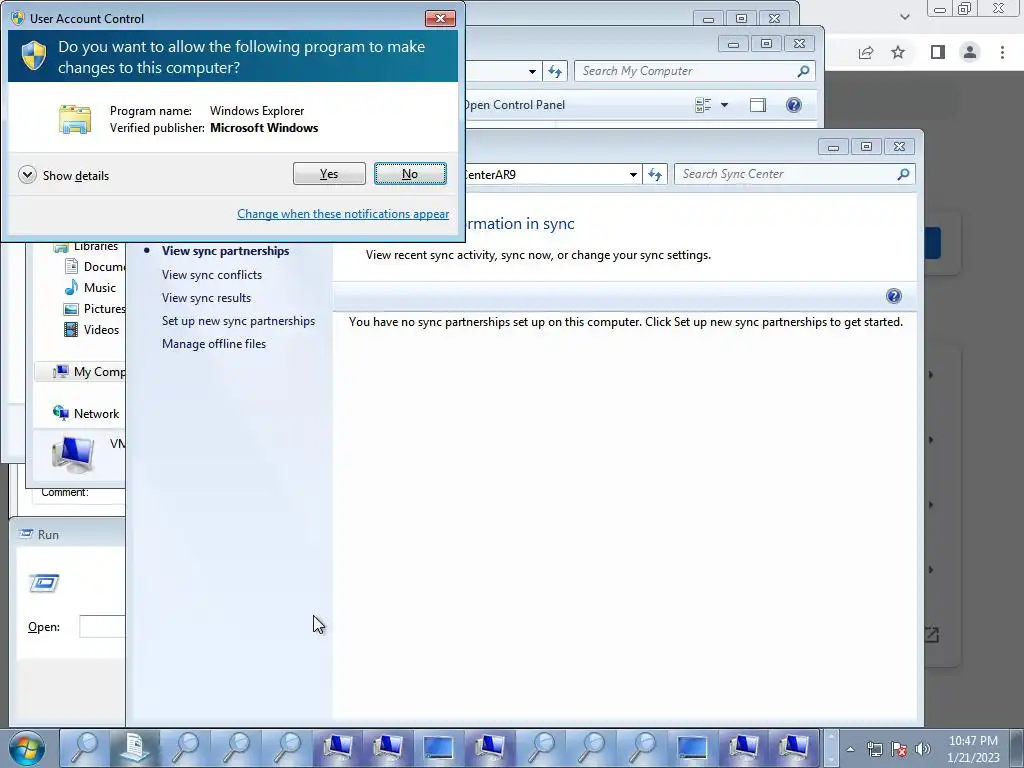Click the document icon in the taskbar
The height and width of the screenshot is (768, 1024).
tap(134, 748)
